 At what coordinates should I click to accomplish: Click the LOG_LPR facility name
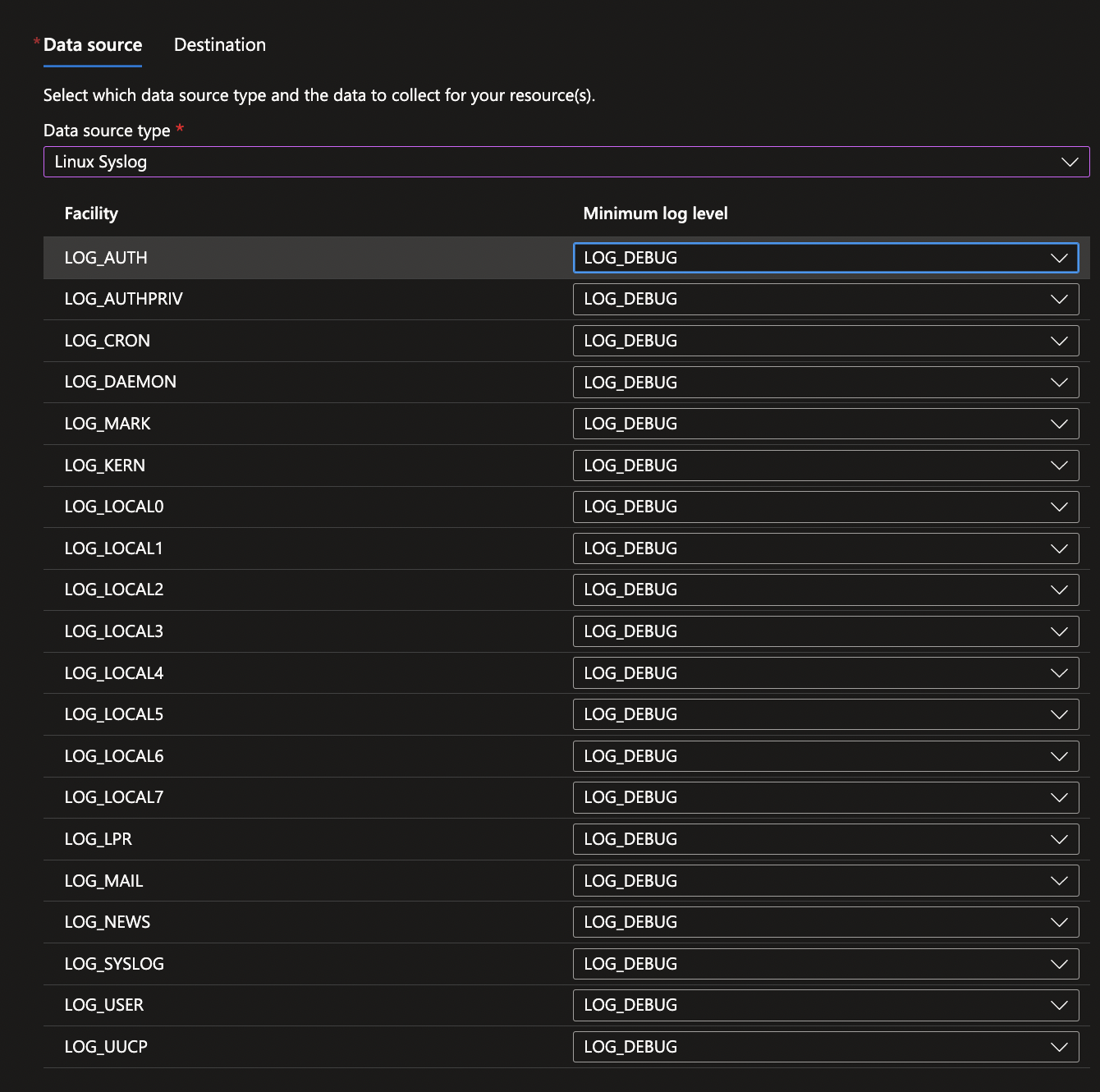[99, 839]
